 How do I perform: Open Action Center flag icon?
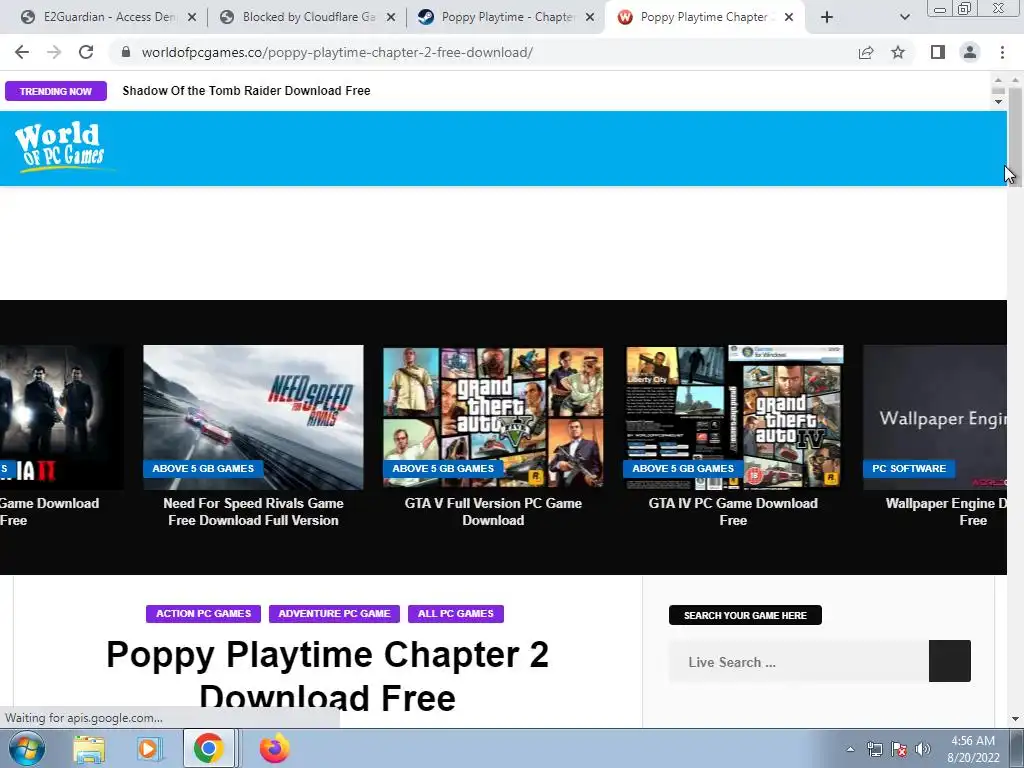coord(899,749)
